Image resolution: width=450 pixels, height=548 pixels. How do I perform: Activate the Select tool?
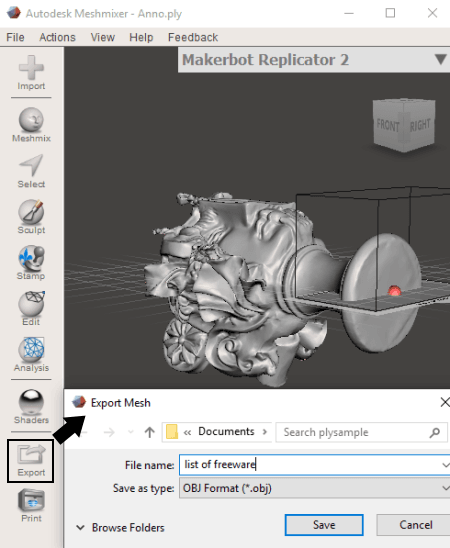31,171
